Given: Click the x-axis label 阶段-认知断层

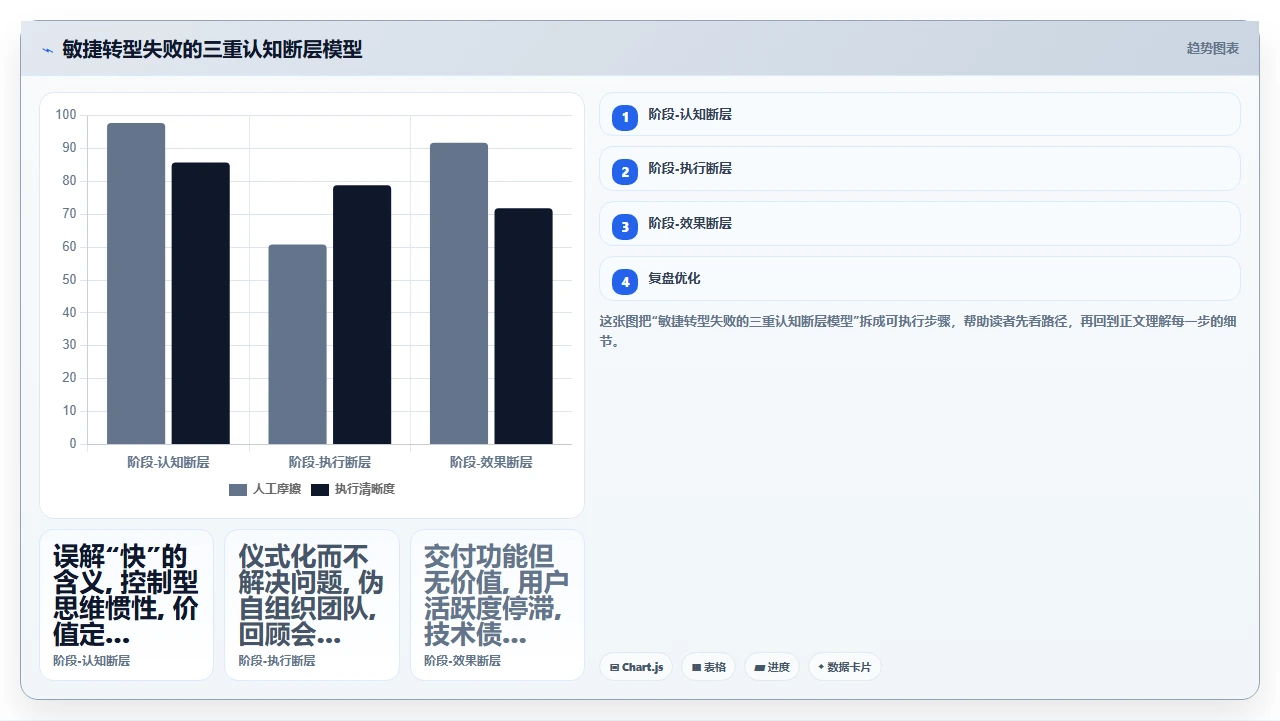Looking at the screenshot, I should tap(168, 462).
